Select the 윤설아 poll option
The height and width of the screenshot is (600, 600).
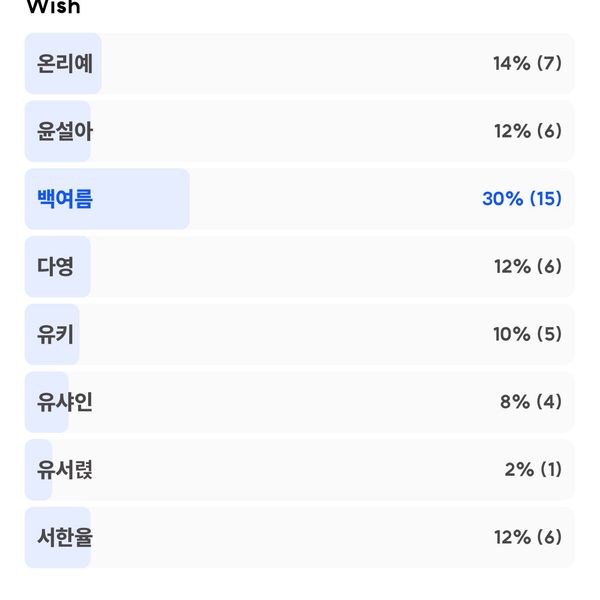[300, 131]
